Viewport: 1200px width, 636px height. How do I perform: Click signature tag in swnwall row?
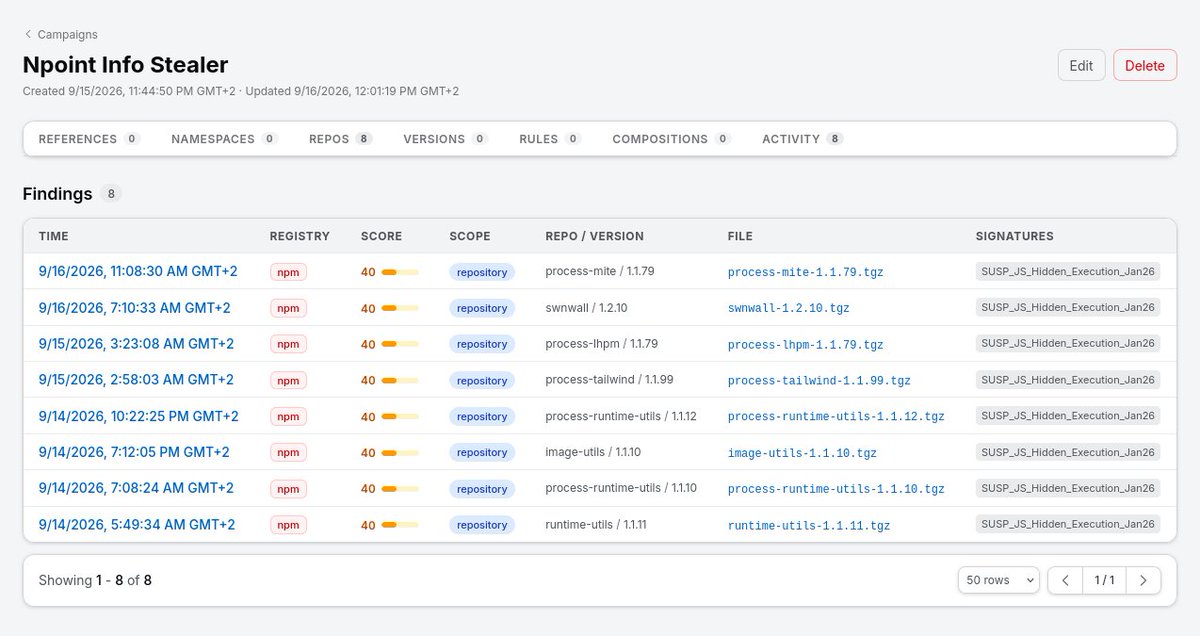(x=1068, y=307)
